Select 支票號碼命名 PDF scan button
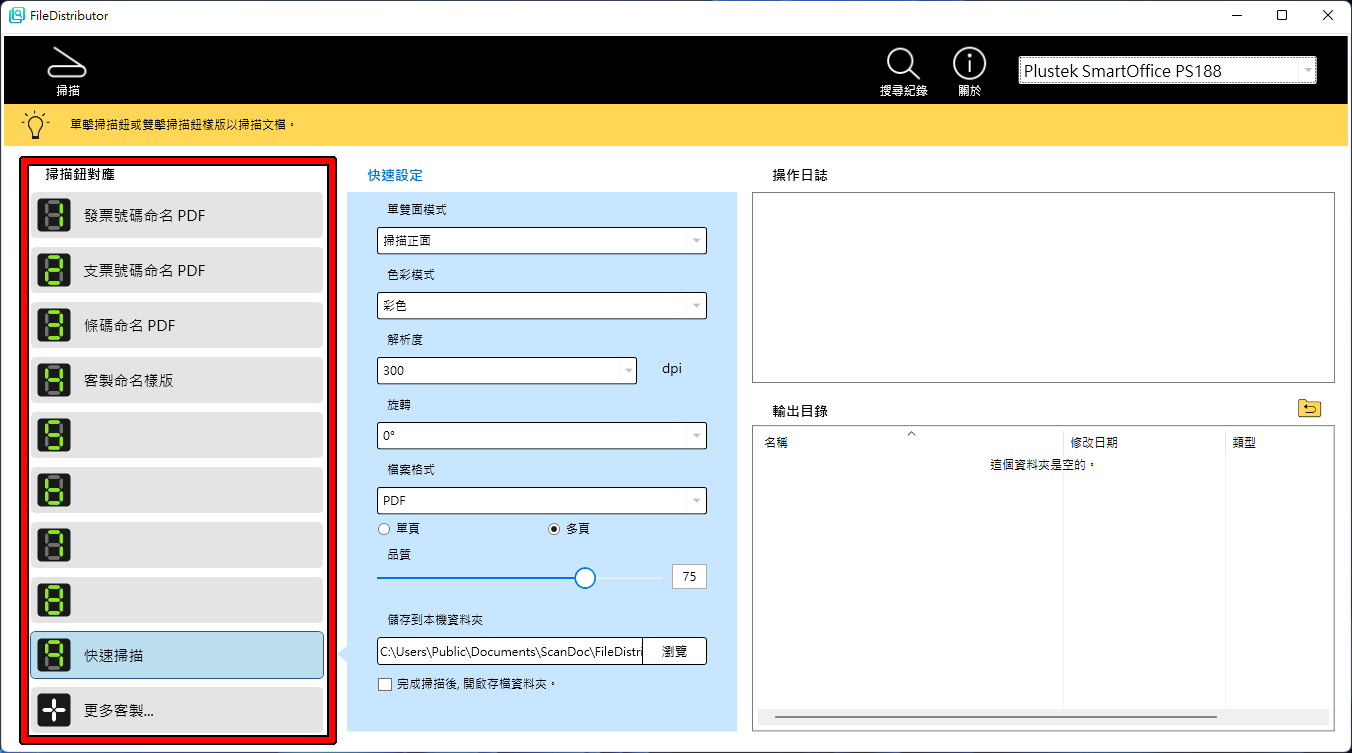This screenshot has height=753, width=1352. pos(177,270)
